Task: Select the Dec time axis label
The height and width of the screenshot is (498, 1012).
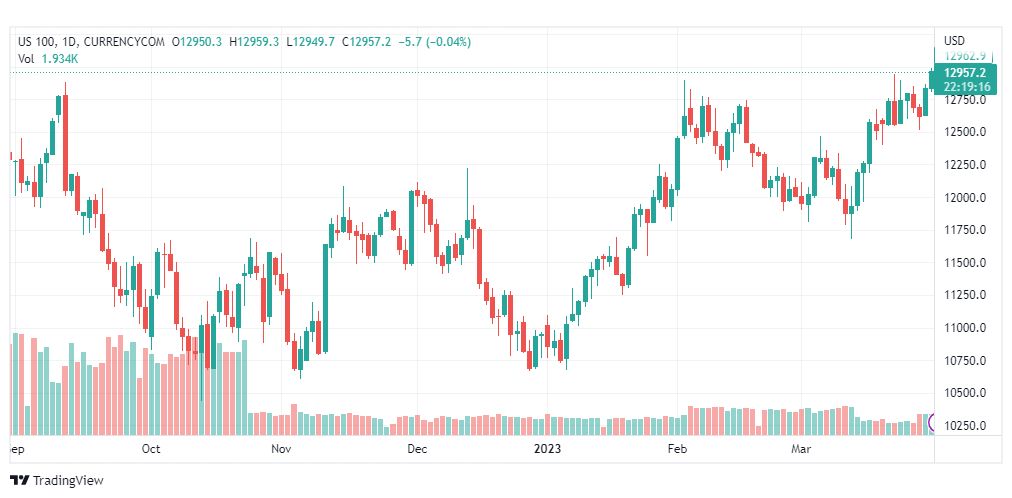Action: tap(418, 449)
